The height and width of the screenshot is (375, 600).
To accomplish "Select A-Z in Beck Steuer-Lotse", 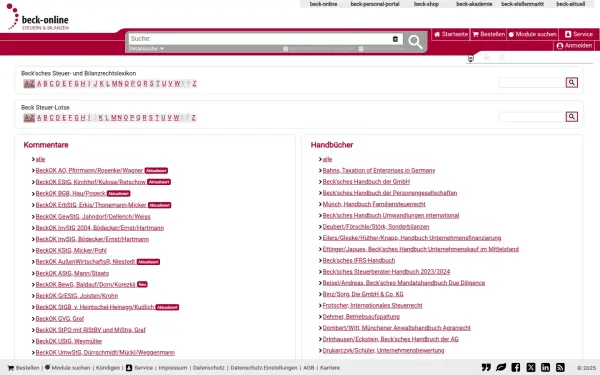I will click(29, 117).
